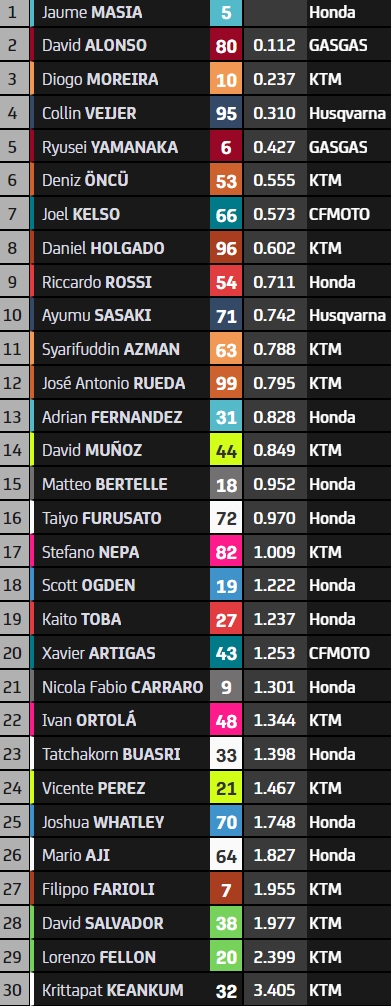The image size is (391, 1006).
Task: Click number badge 53 for Deniz Öncü
Action: pos(226,181)
